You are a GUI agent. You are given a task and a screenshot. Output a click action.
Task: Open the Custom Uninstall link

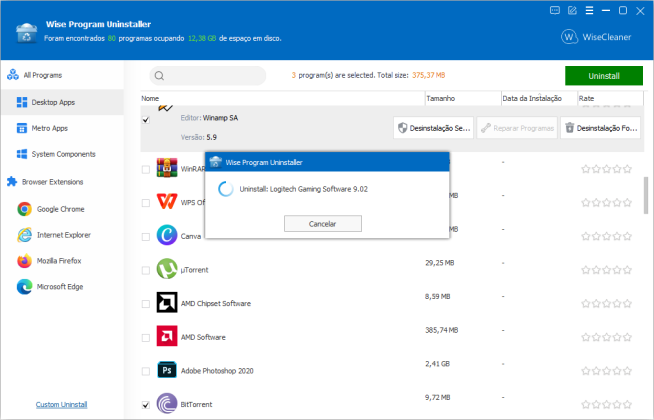(x=61, y=405)
